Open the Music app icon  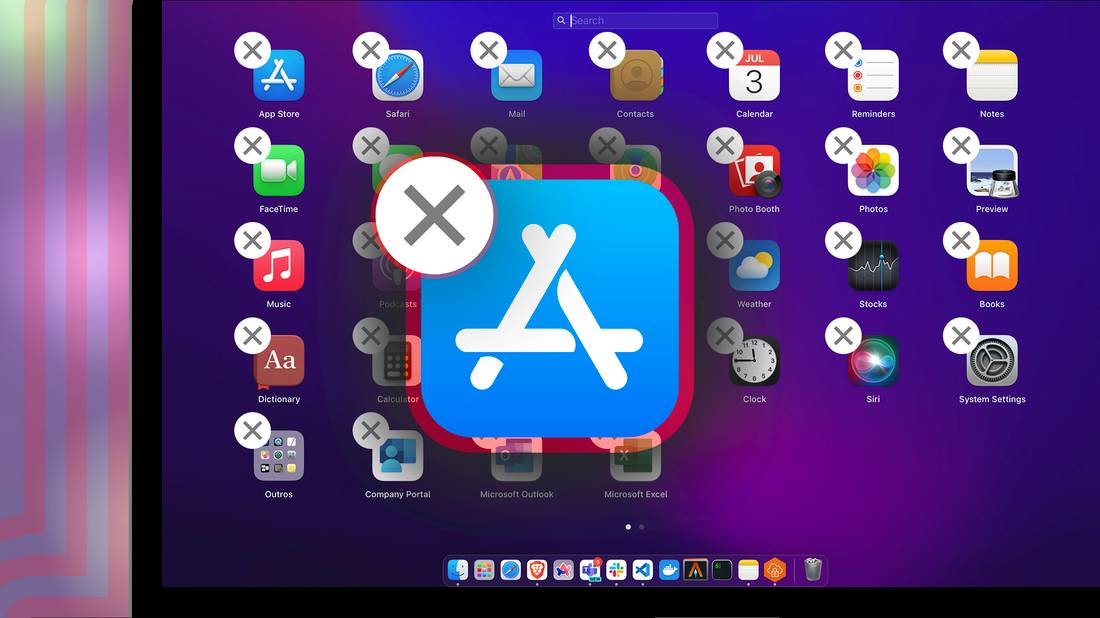[279, 266]
